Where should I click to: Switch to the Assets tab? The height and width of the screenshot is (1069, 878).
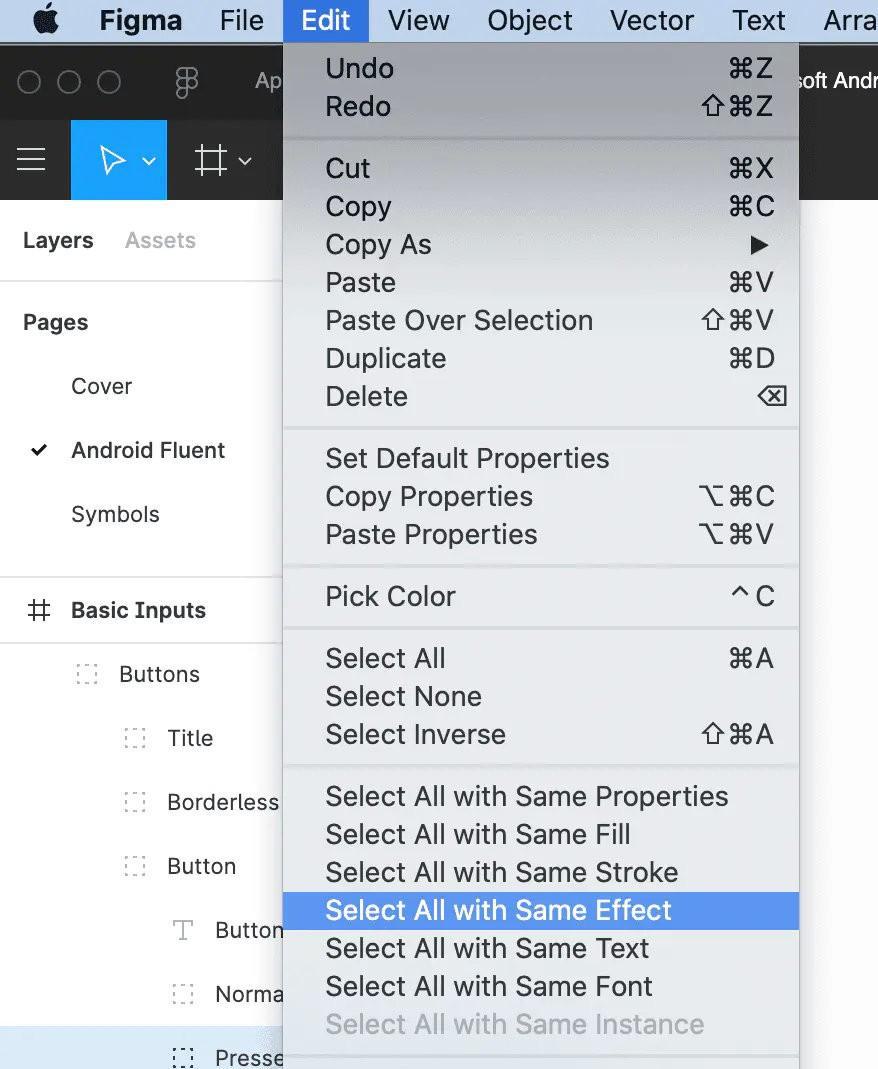(x=160, y=240)
